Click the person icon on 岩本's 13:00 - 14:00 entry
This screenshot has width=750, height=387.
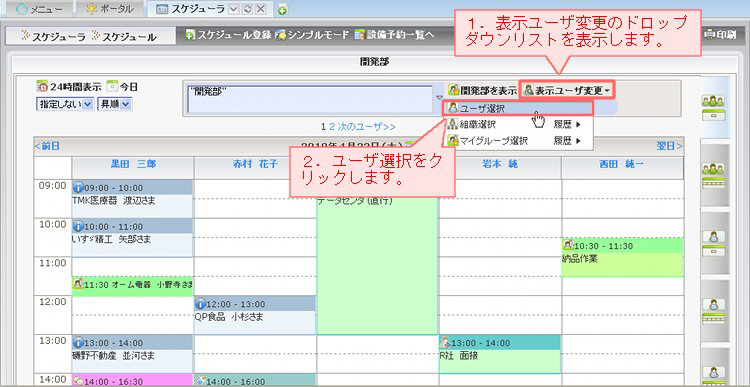click(445, 342)
